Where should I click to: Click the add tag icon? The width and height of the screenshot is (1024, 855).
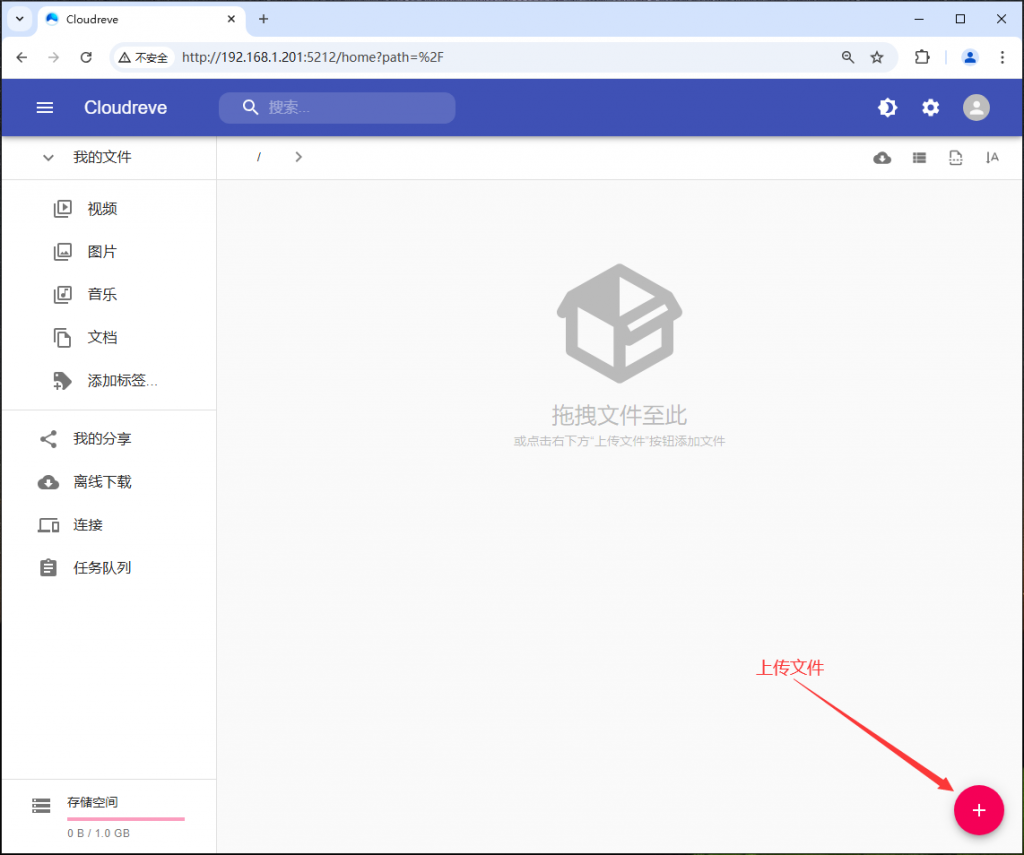pyautogui.click(x=63, y=381)
